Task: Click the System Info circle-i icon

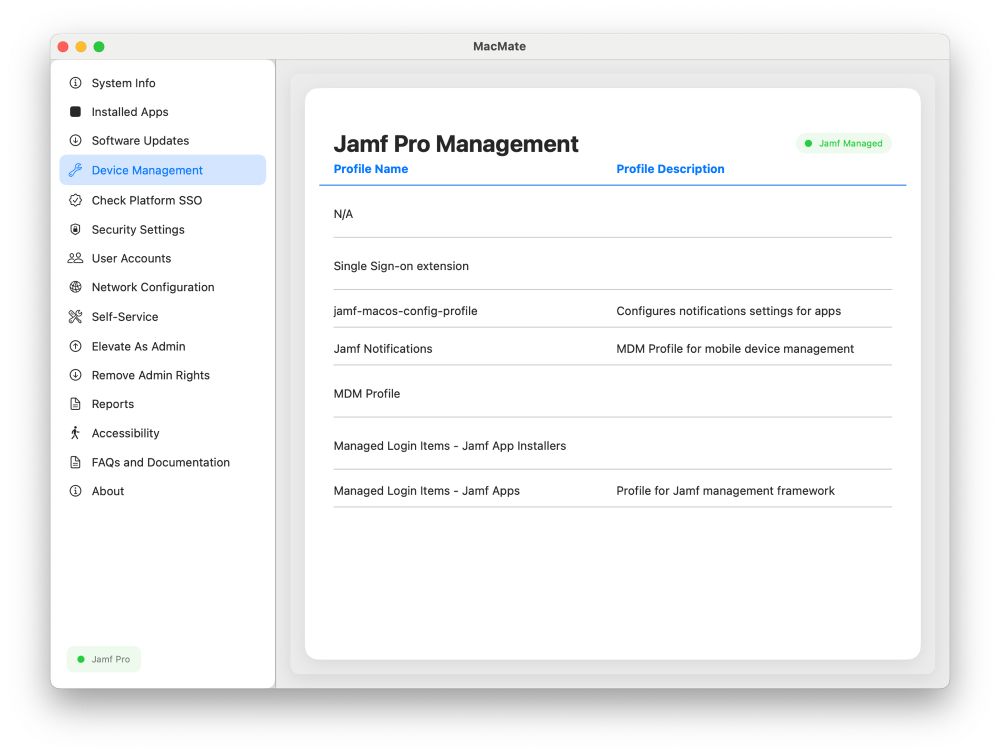Action: [75, 83]
